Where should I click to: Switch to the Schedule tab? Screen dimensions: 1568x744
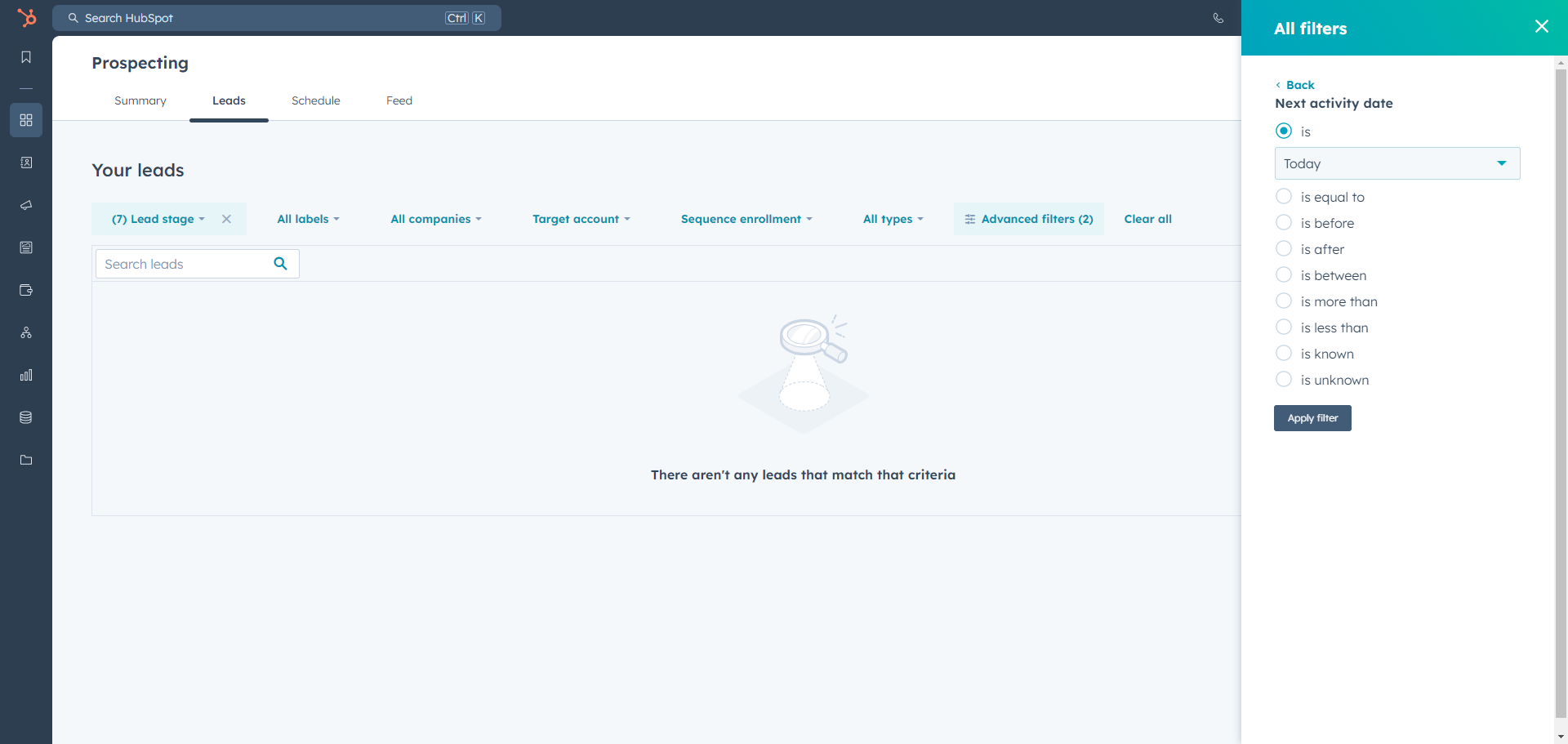pyautogui.click(x=316, y=100)
